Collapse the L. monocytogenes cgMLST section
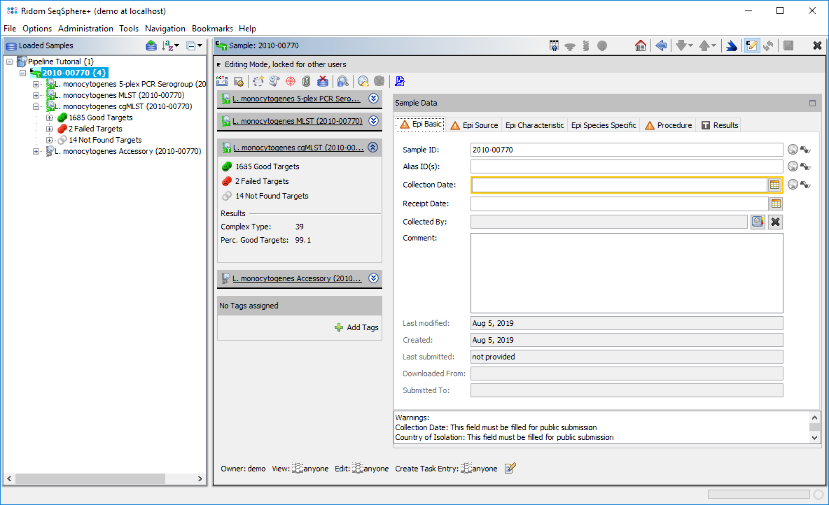This screenshot has height=505, width=829. click(x=373, y=147)
